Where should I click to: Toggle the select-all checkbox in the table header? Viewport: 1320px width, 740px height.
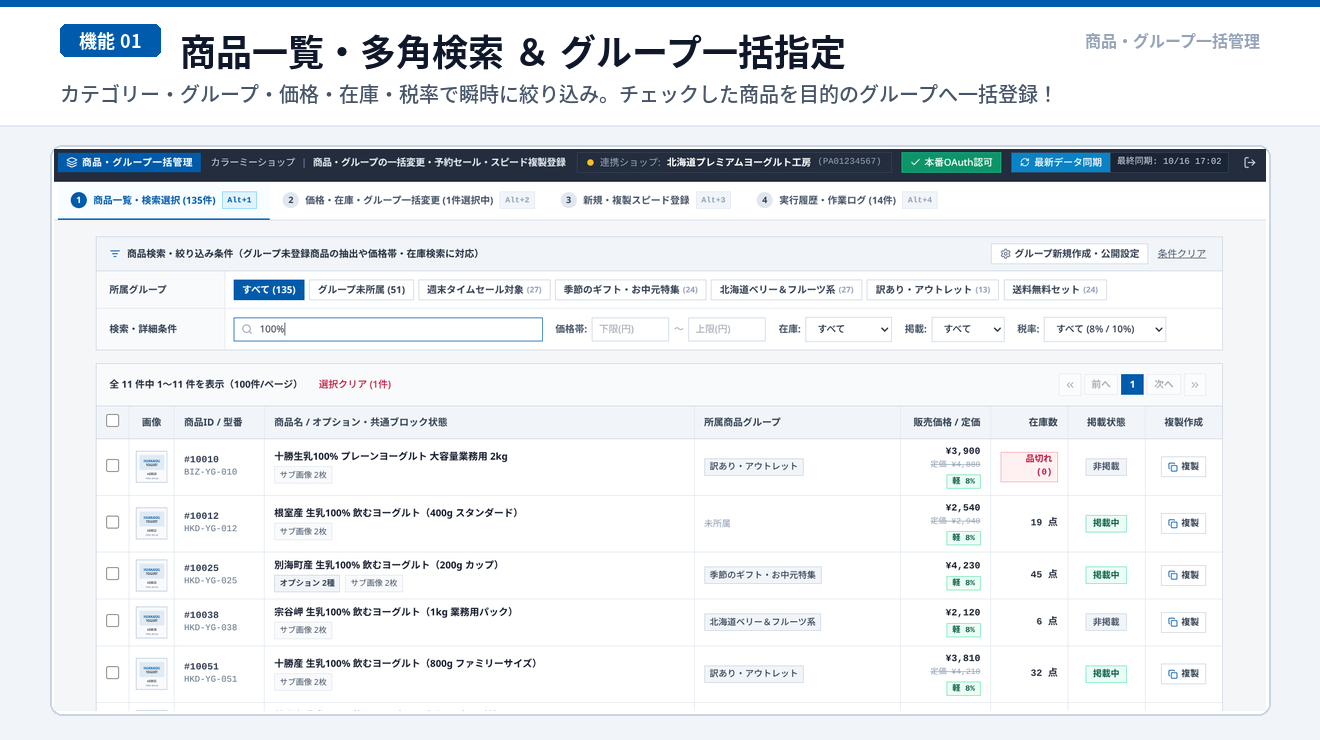coord(113,421)
